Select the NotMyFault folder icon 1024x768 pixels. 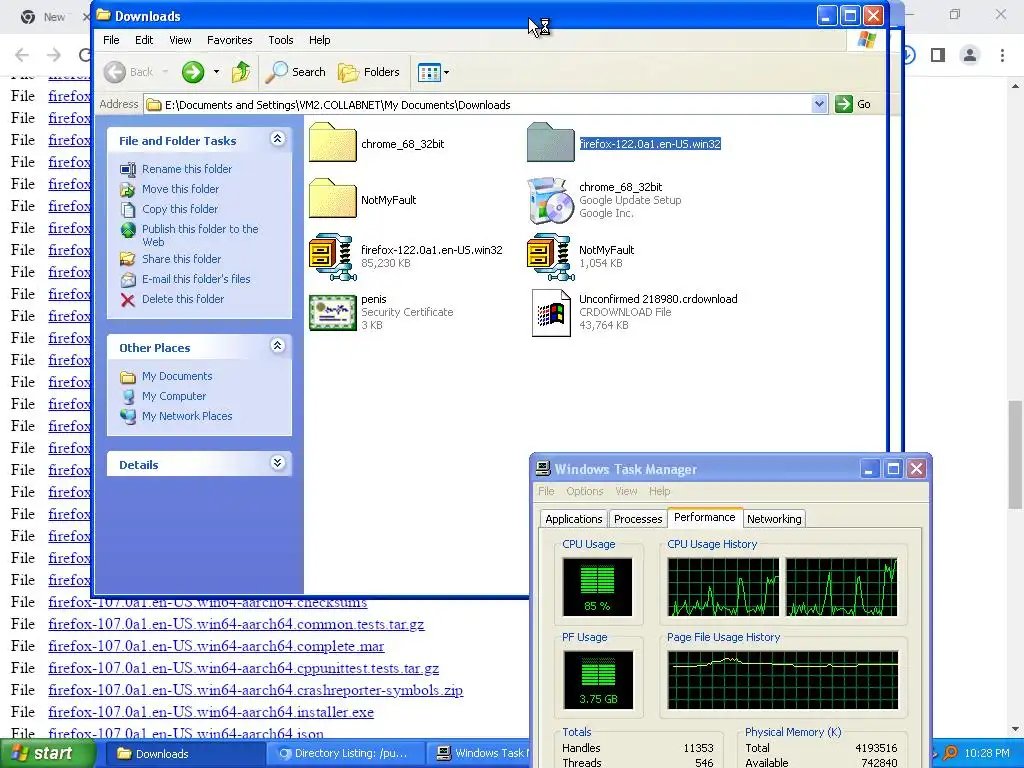pyautogui.click(x=332, y=199)
